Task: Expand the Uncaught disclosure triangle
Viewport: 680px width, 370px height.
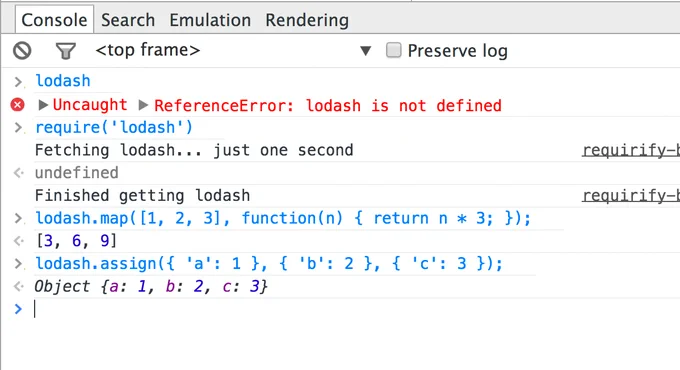Action: [x=43, y=105]
